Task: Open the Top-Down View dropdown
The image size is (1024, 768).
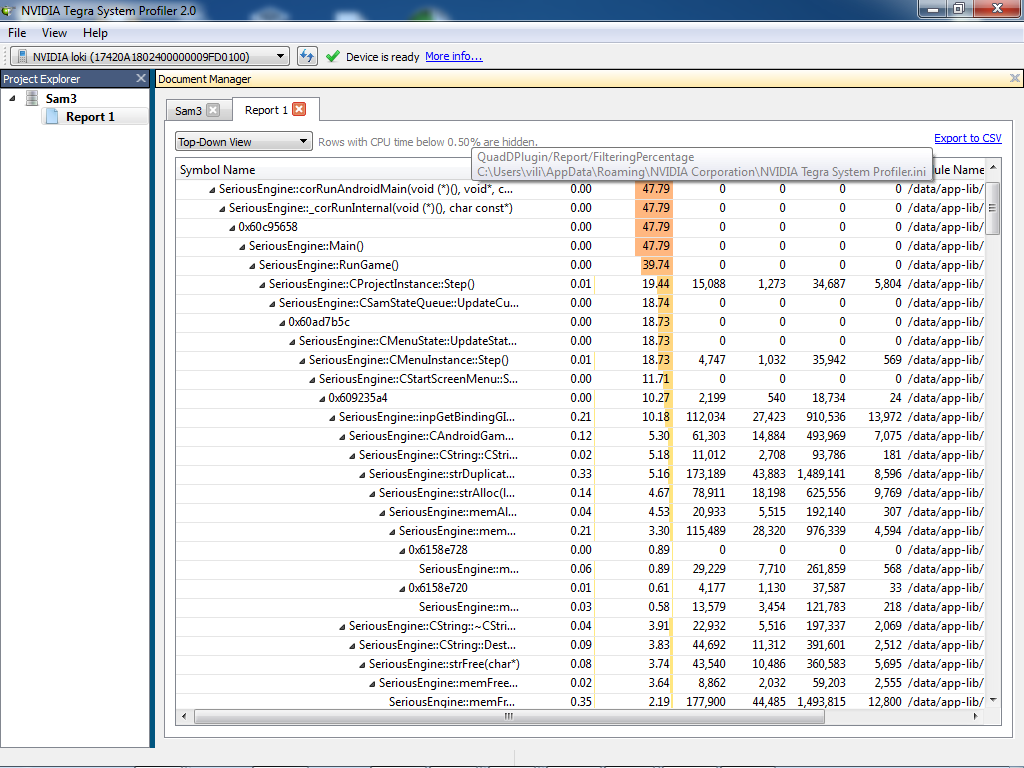Action: click(x=243, y=142)
